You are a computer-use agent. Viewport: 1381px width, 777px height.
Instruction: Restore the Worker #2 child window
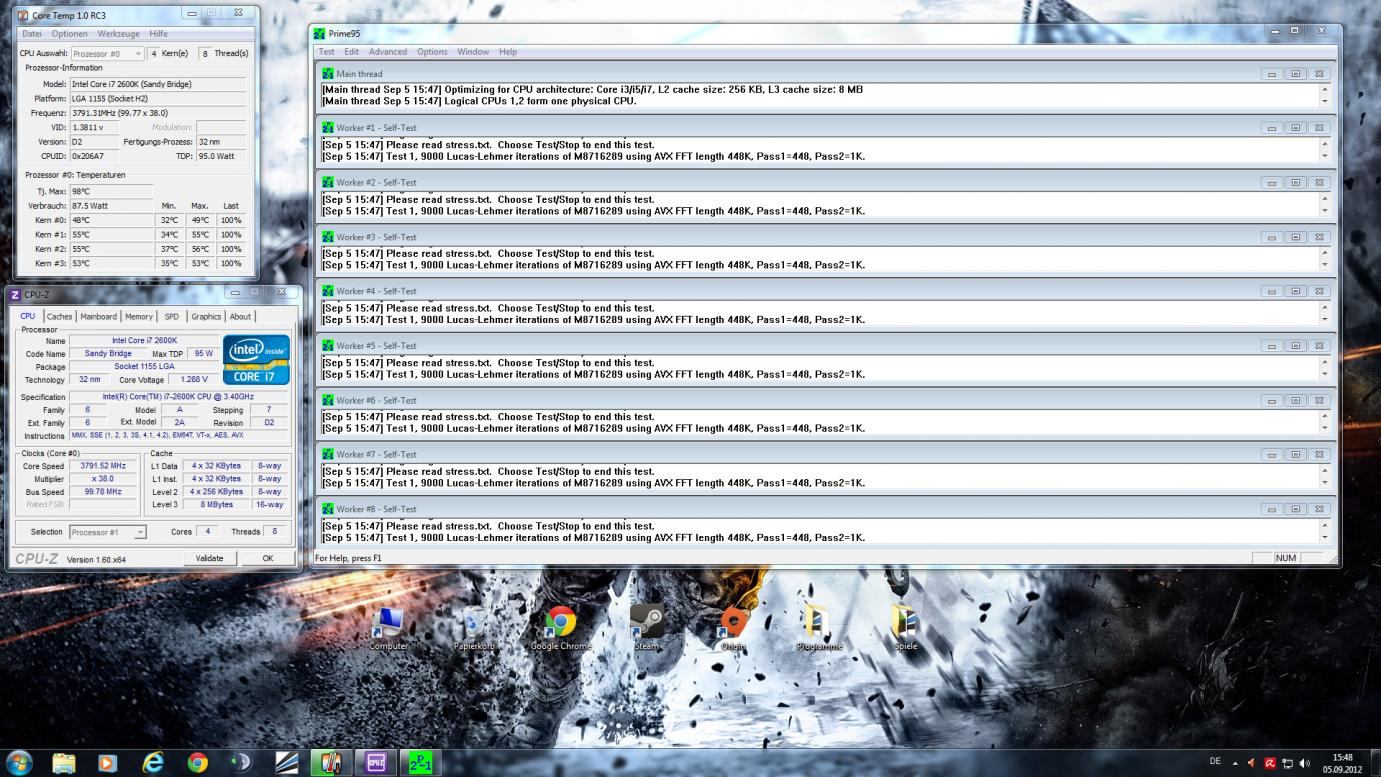coord(1295,183)
